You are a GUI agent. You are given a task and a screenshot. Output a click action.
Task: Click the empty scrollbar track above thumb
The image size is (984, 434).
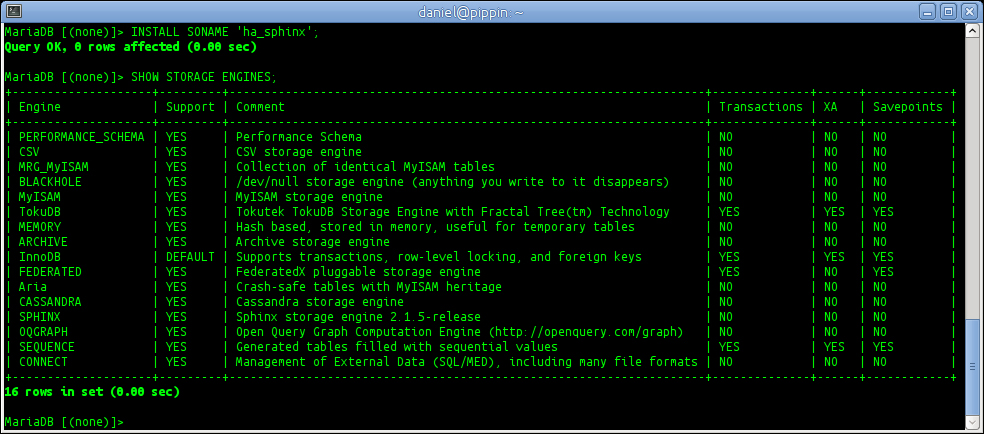coord(973,176)
